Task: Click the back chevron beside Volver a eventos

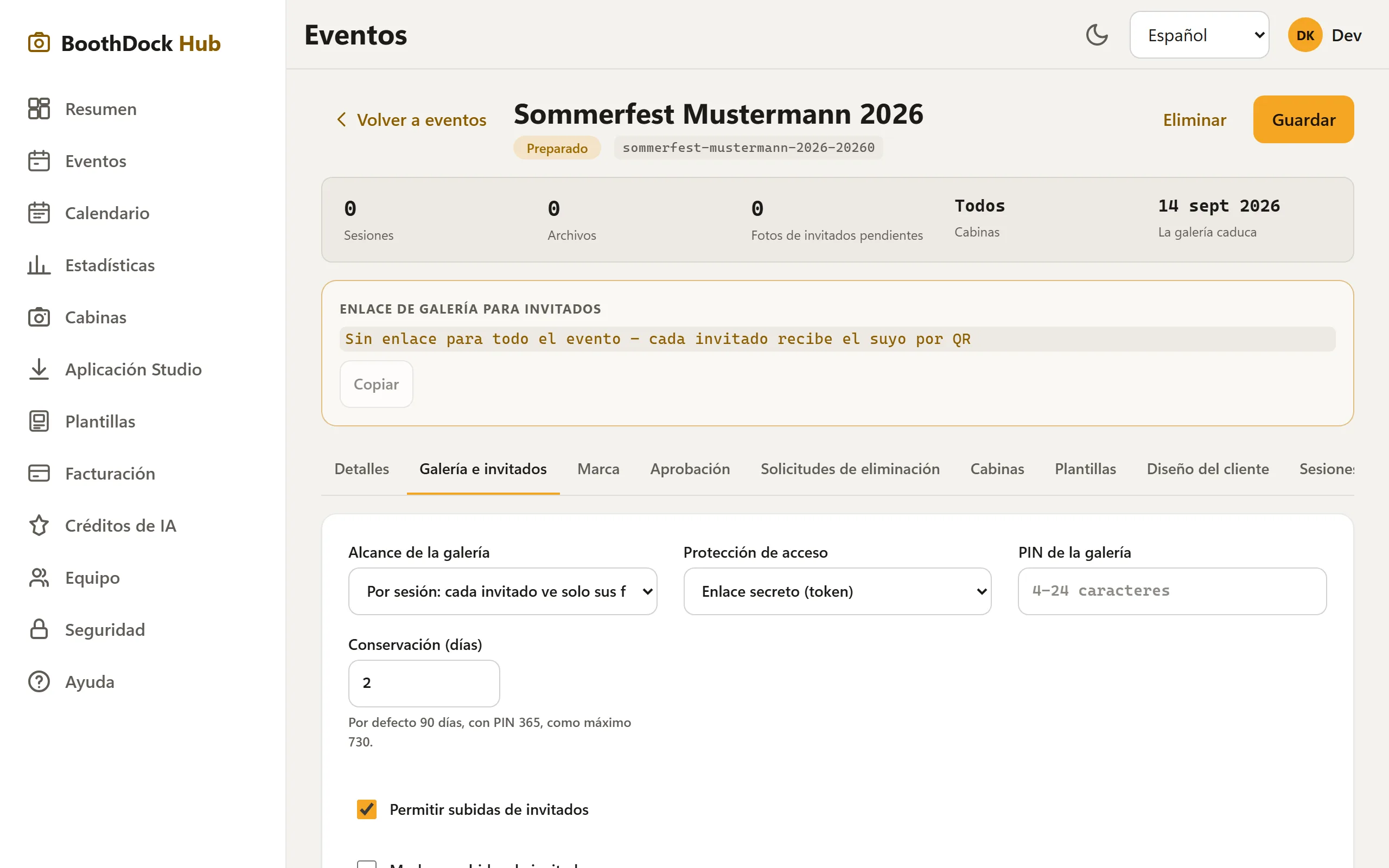Action: pyautogui.click(x=341, y=119)
